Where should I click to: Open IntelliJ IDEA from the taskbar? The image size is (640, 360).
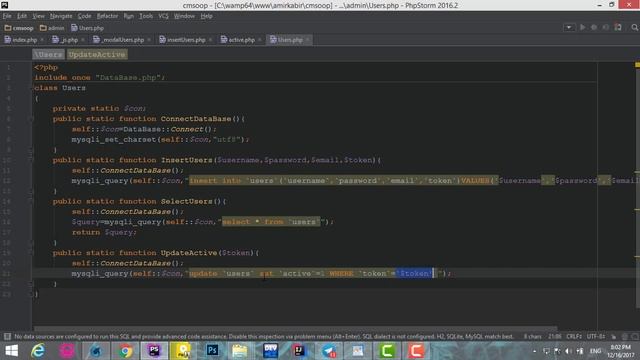pyautogui.click(x=299, y=351)
